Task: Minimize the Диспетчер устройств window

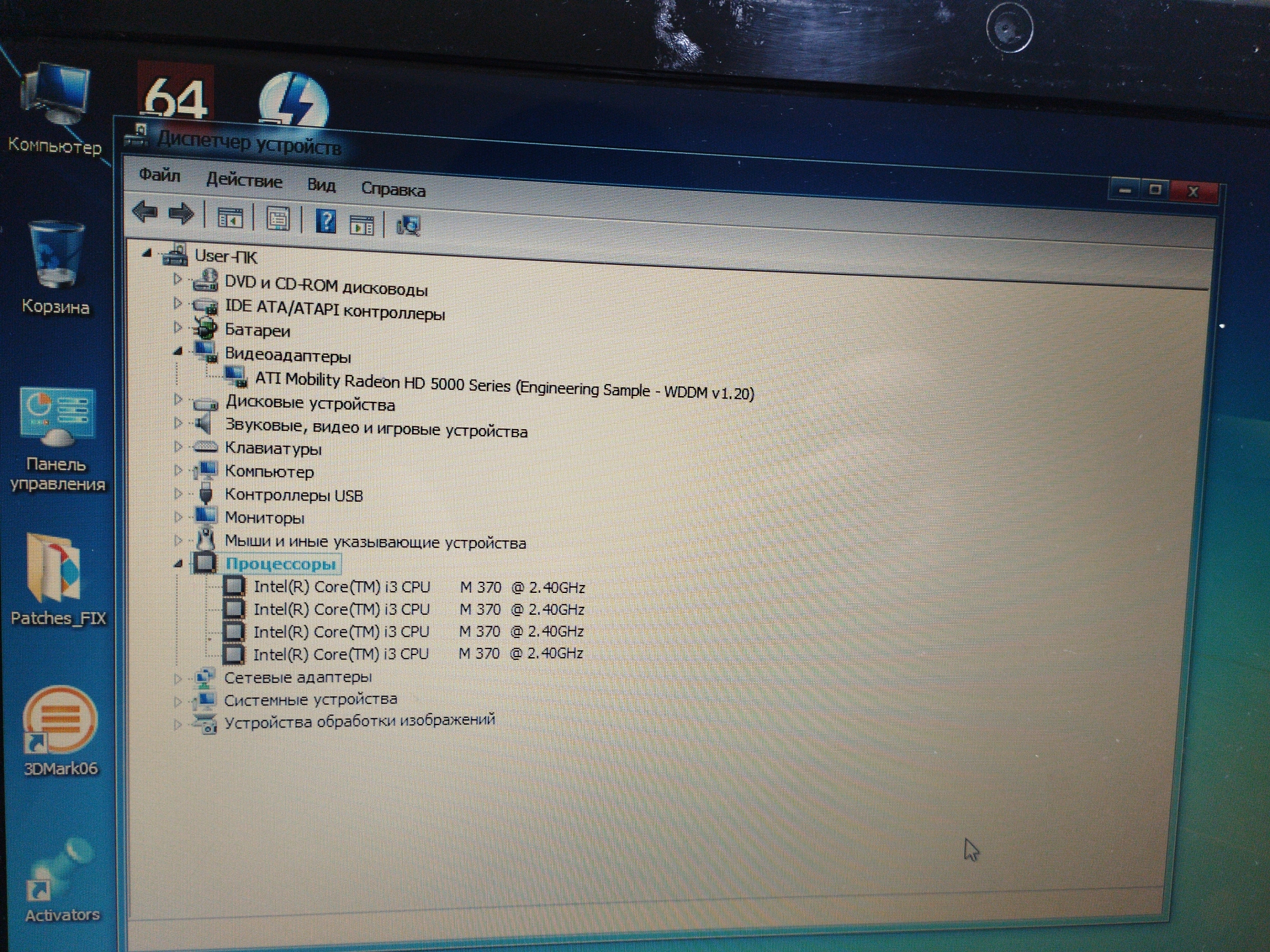Action: [1126, 190]
